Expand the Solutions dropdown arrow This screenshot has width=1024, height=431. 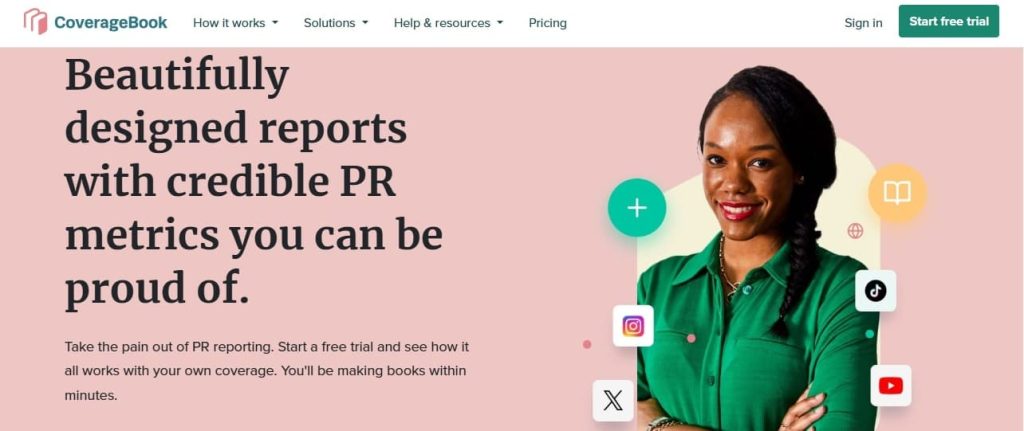pos(365,23)
